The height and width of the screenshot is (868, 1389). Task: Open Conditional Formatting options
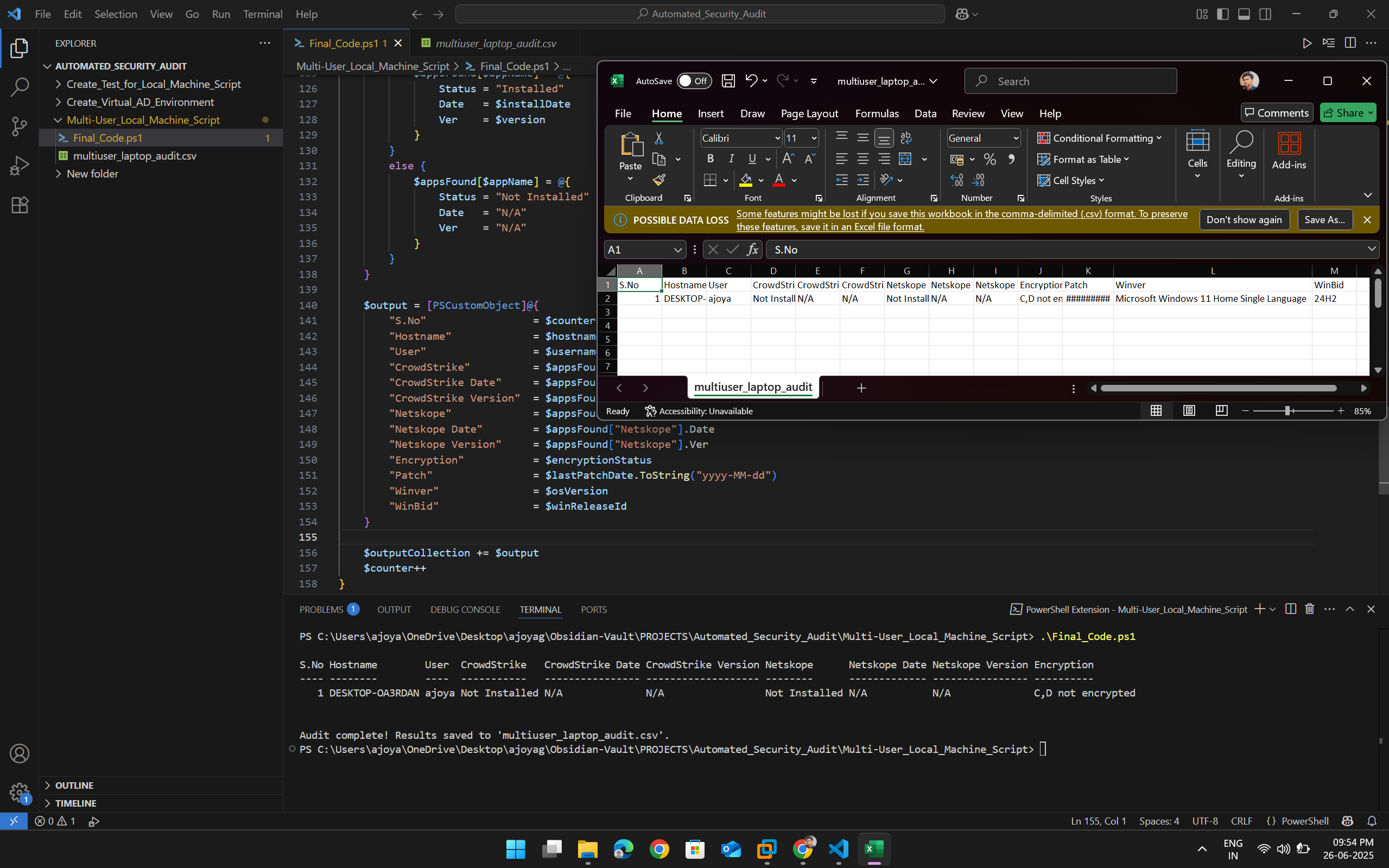(x=1100, y=138)
